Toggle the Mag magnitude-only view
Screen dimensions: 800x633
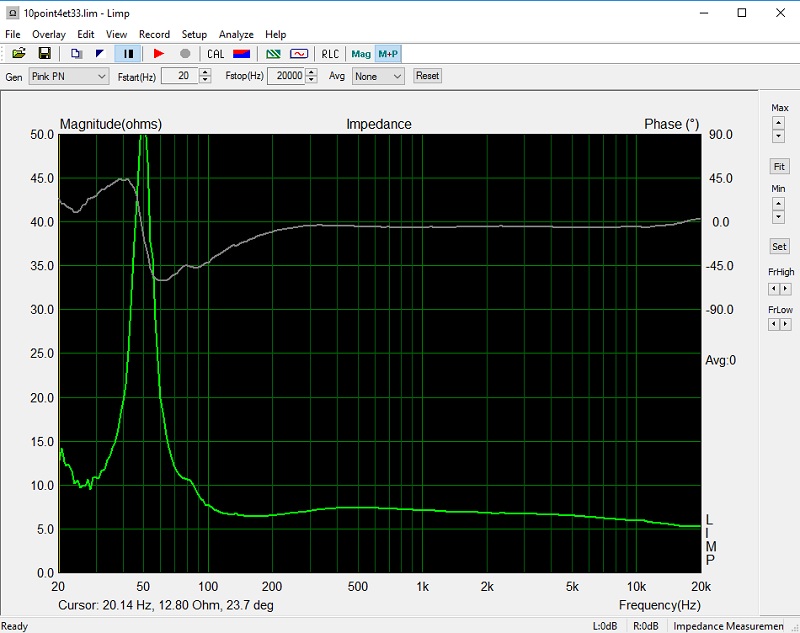(x=361, y=54)
